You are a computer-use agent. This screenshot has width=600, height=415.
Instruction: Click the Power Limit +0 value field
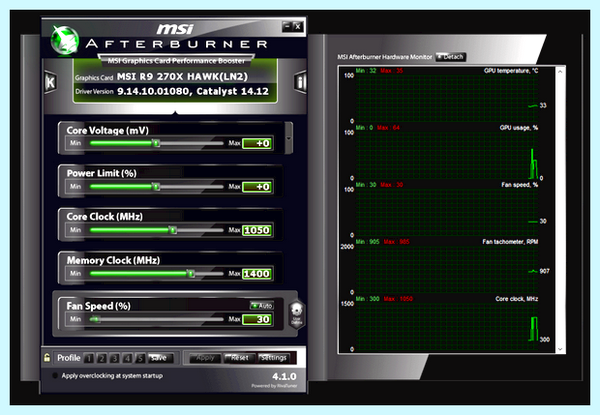coord(258,187)
